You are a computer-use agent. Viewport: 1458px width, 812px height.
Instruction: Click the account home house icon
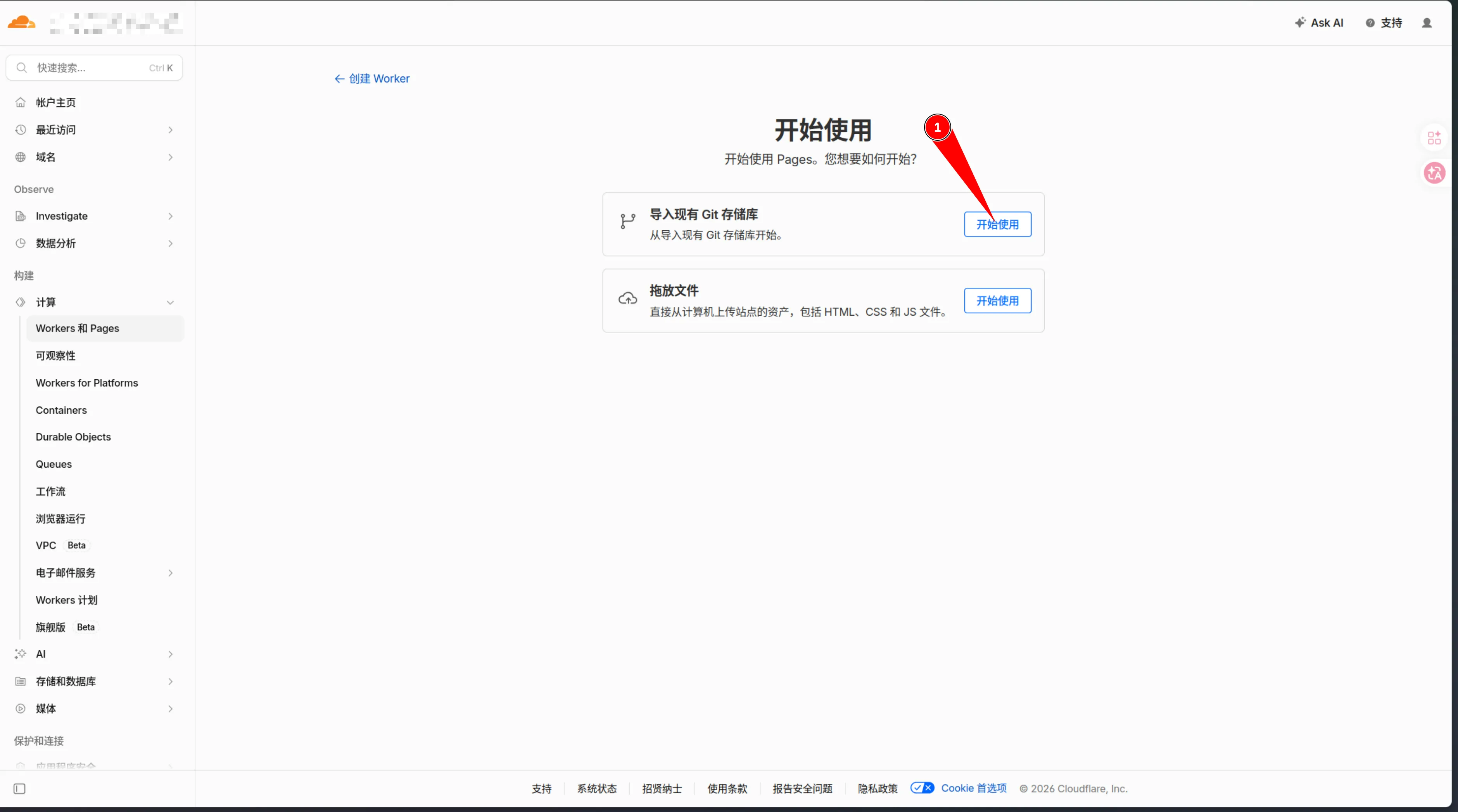coord(21,102)
